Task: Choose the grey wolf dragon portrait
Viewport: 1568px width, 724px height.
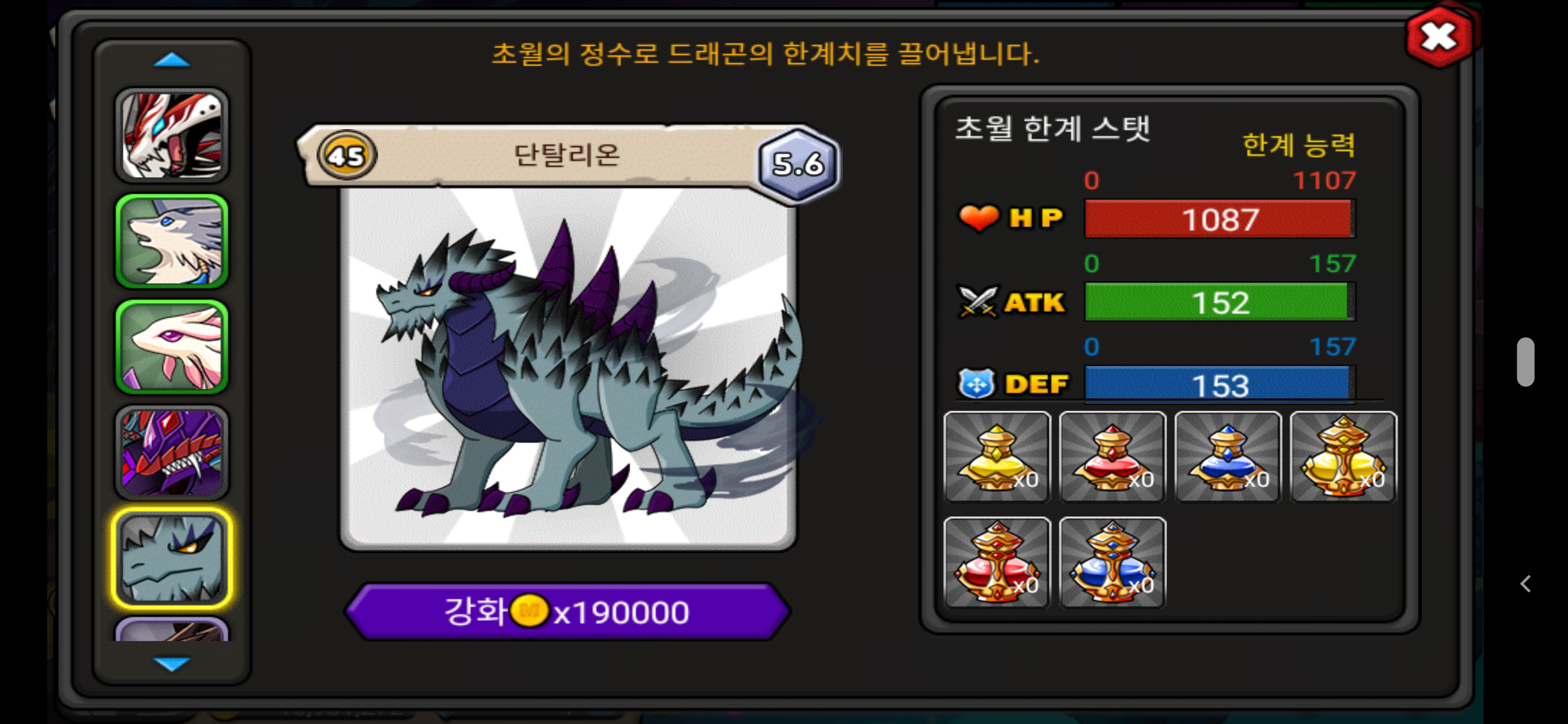Action: point(172,241)
